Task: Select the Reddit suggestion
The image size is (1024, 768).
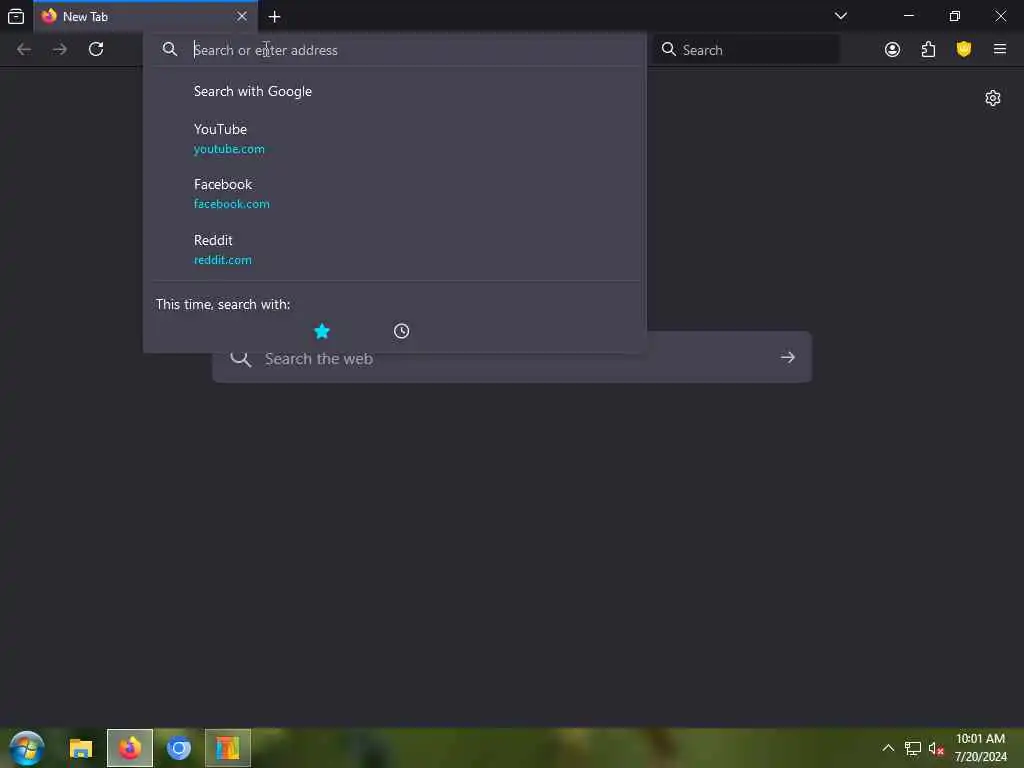Action: [394, 249]
